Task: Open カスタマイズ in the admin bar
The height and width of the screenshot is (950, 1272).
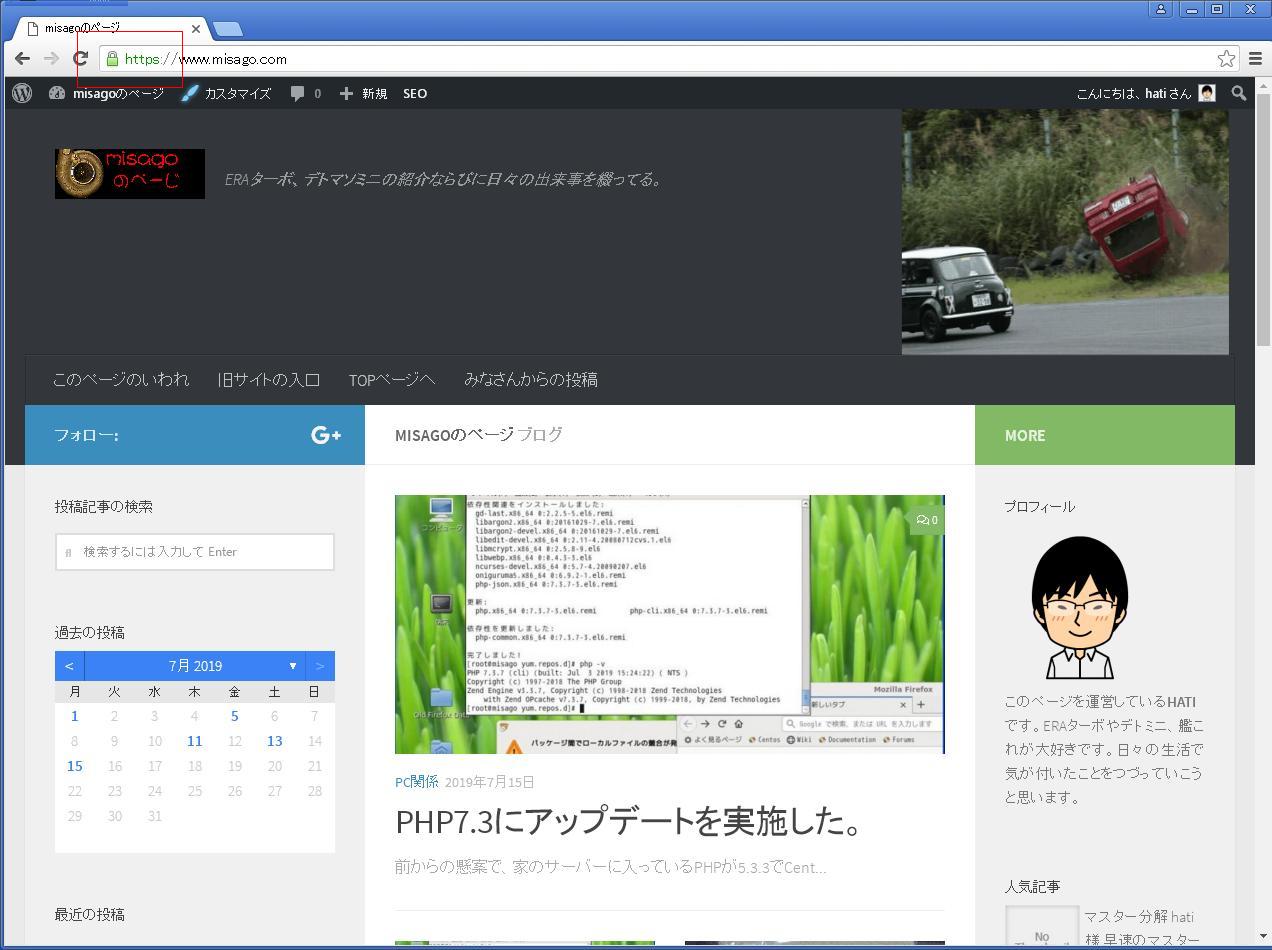Action: pyautogui.click(x=227, y=93)
